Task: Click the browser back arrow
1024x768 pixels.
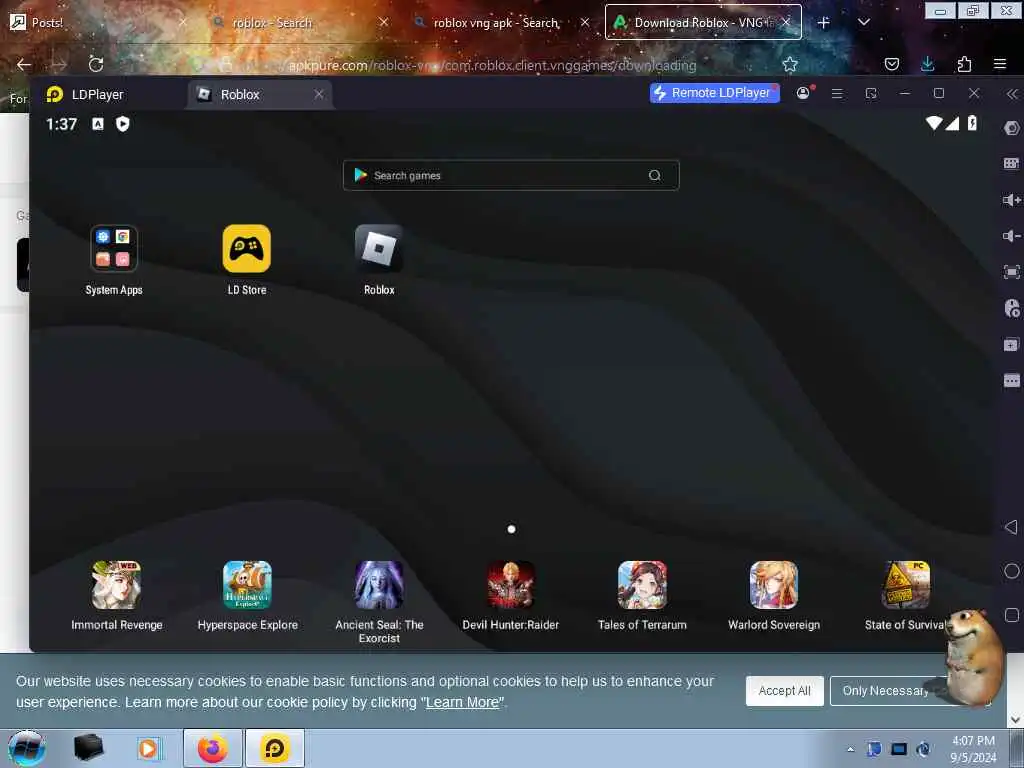Action: tap(24, 65)
